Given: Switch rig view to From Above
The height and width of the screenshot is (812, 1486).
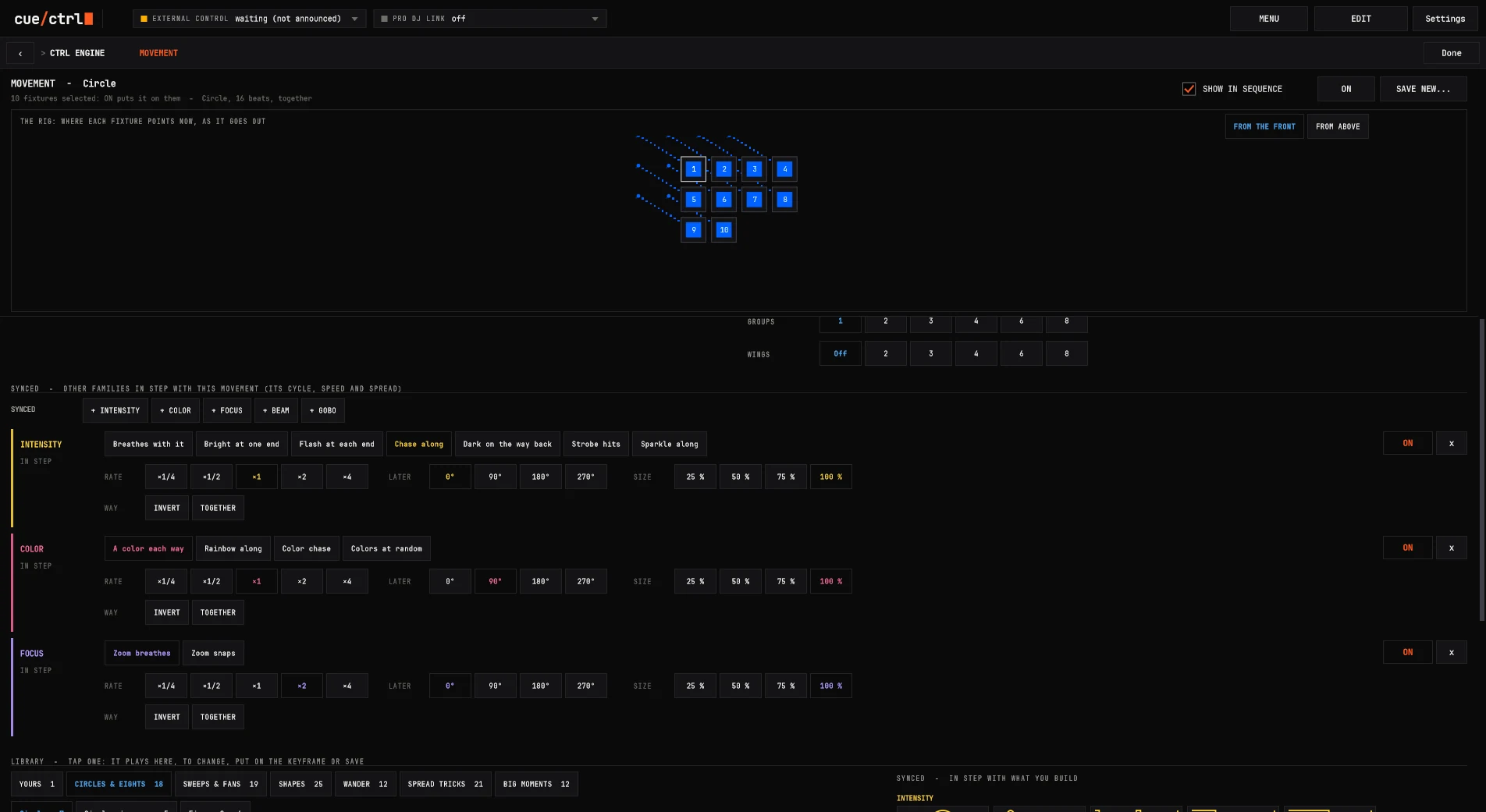Looking at the screenshot, I should point(1338,126).
